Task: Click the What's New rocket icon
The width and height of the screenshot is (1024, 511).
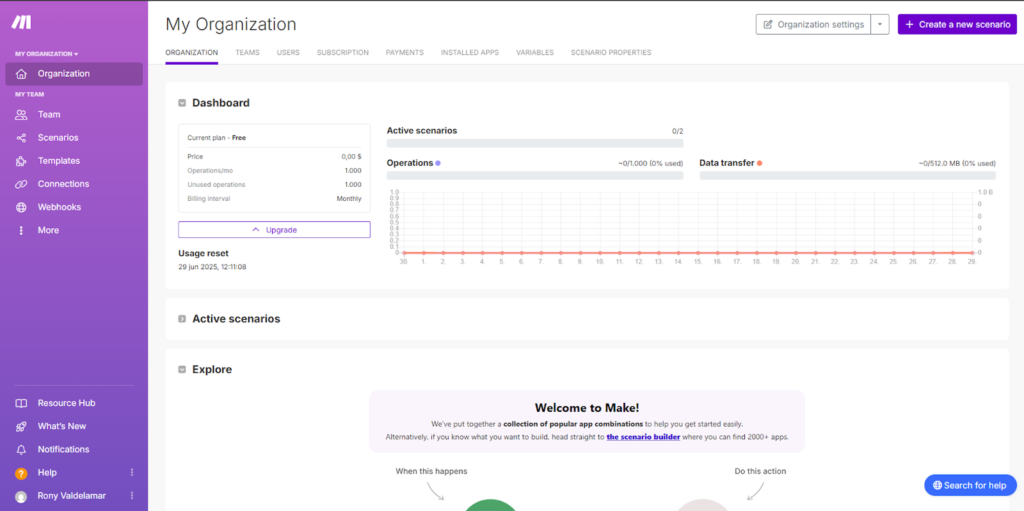Action: pos(21,426)
